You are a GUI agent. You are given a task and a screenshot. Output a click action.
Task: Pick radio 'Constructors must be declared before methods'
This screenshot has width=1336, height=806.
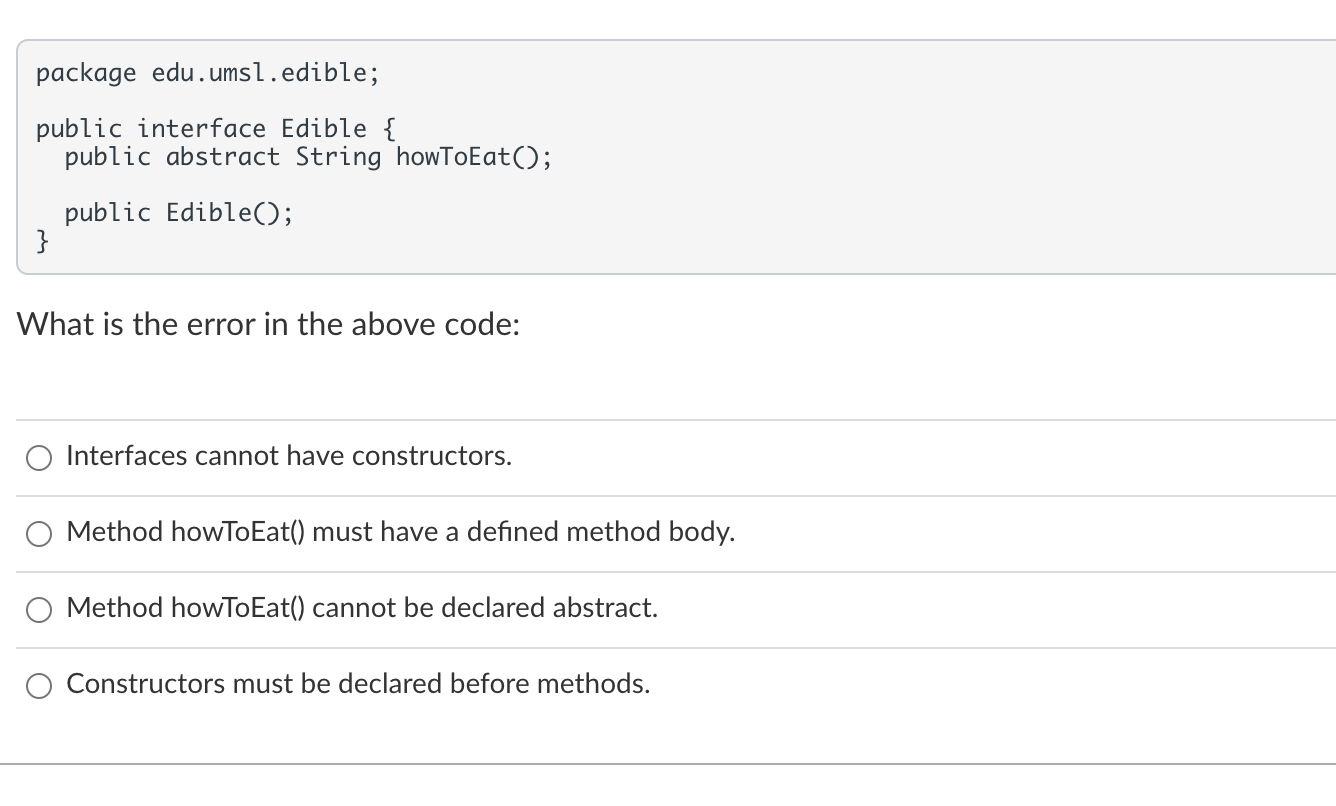(x=40, y=686)
